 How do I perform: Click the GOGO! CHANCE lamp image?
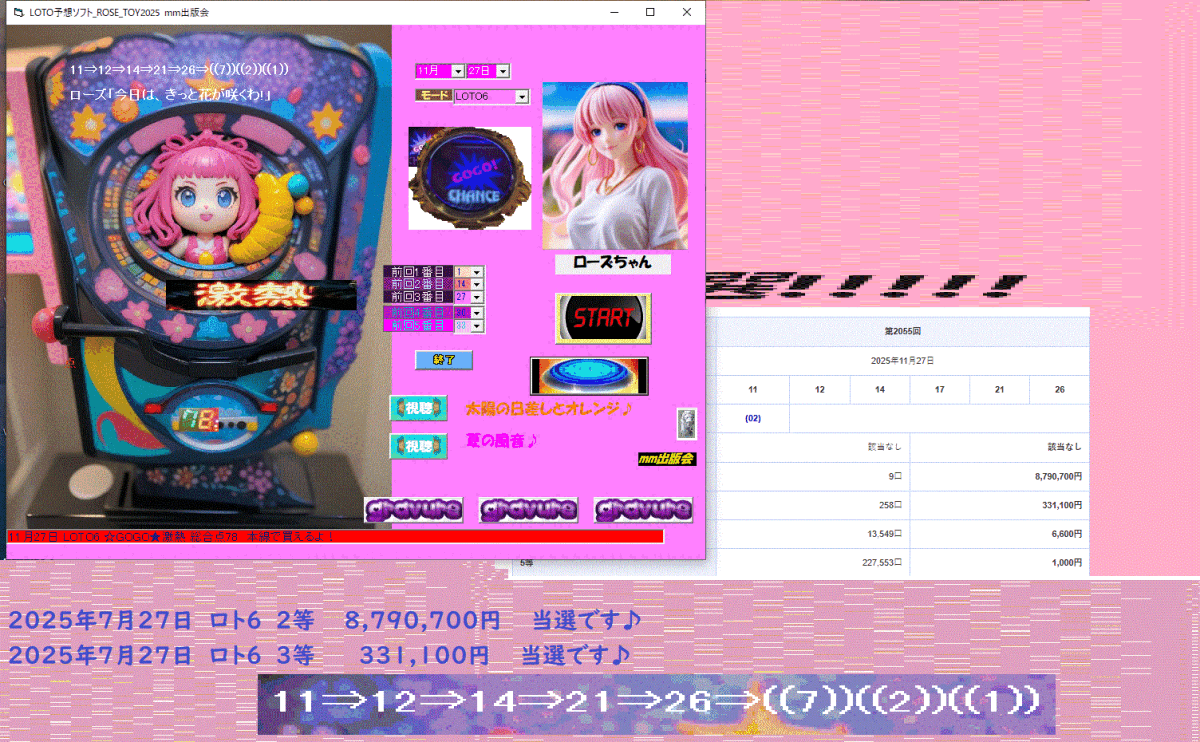(469, 178)
